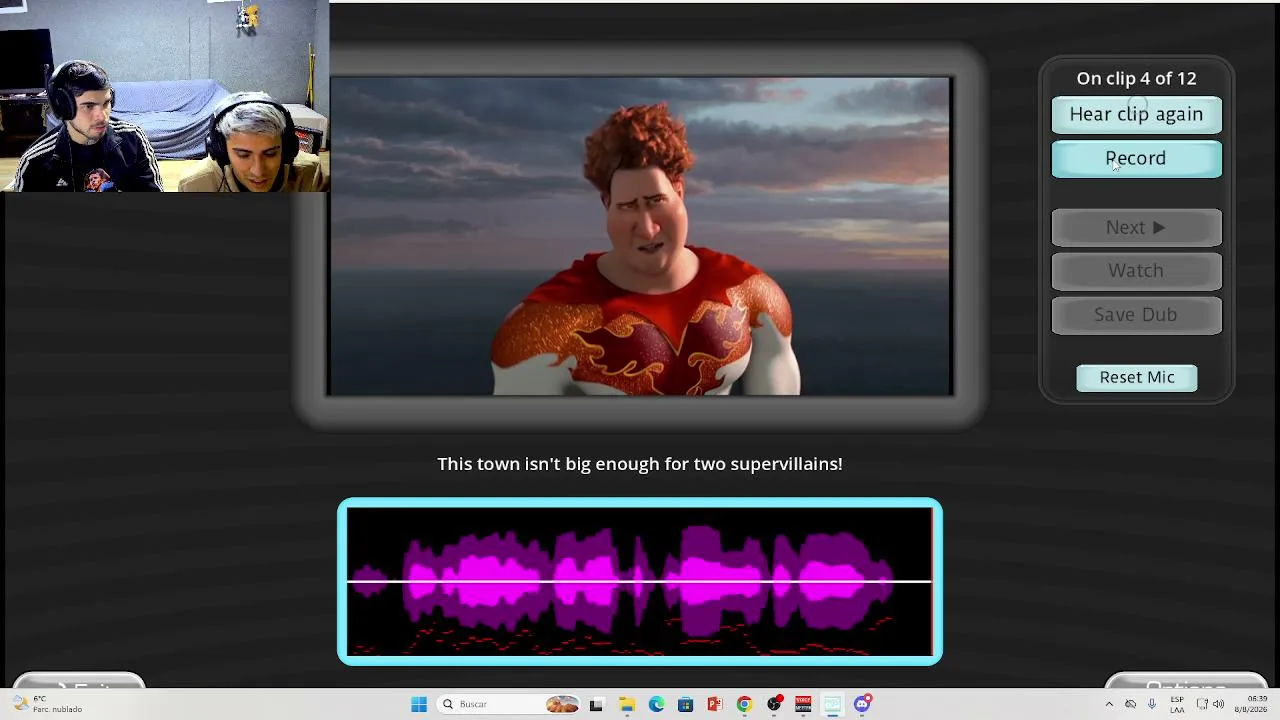1280x720 pixels.
Task: Show hidden system tray icons
Action: click(x=1109, y=704)
